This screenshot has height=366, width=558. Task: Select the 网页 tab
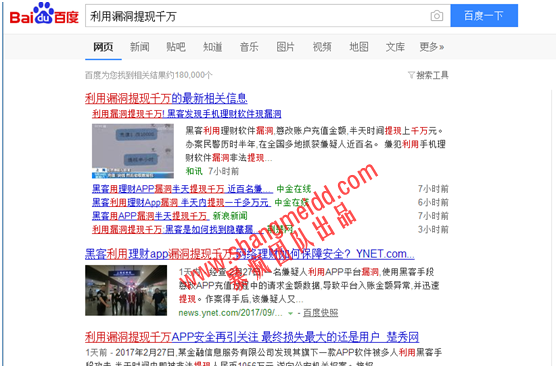(103, 47)
